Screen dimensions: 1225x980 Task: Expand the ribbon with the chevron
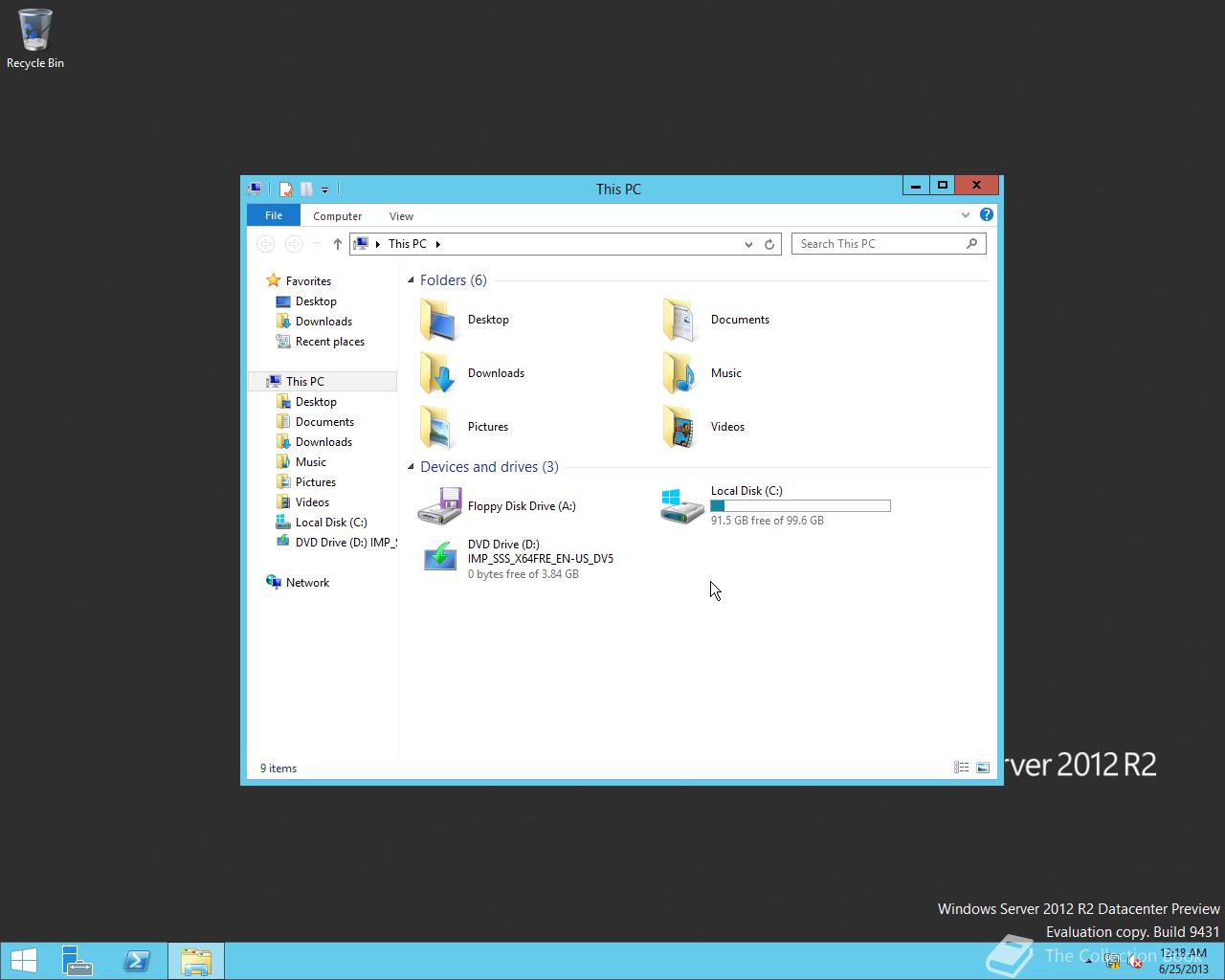click(966, 215)
